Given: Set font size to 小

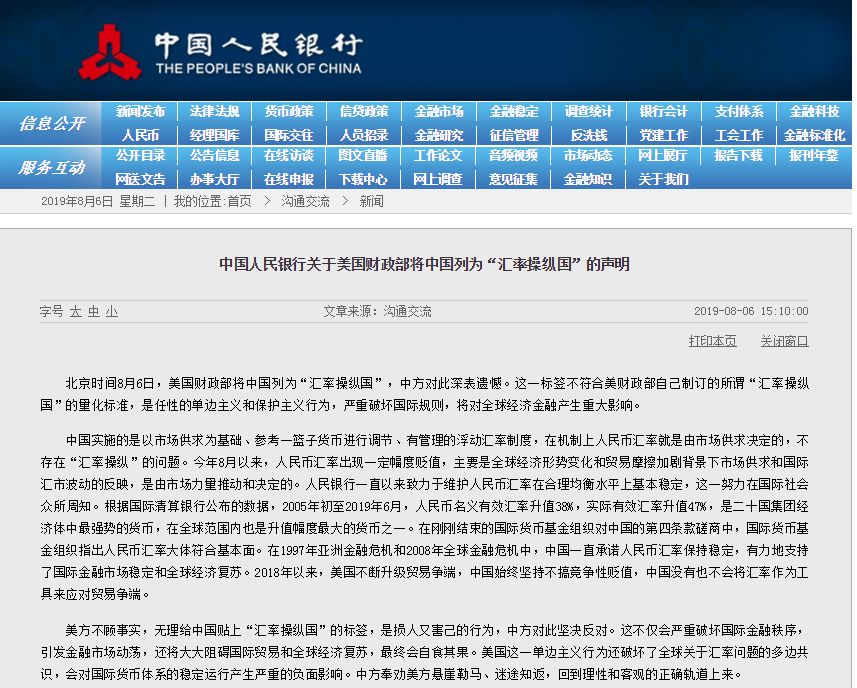Looking at the screenshot, I should click(x=112, y=311).
